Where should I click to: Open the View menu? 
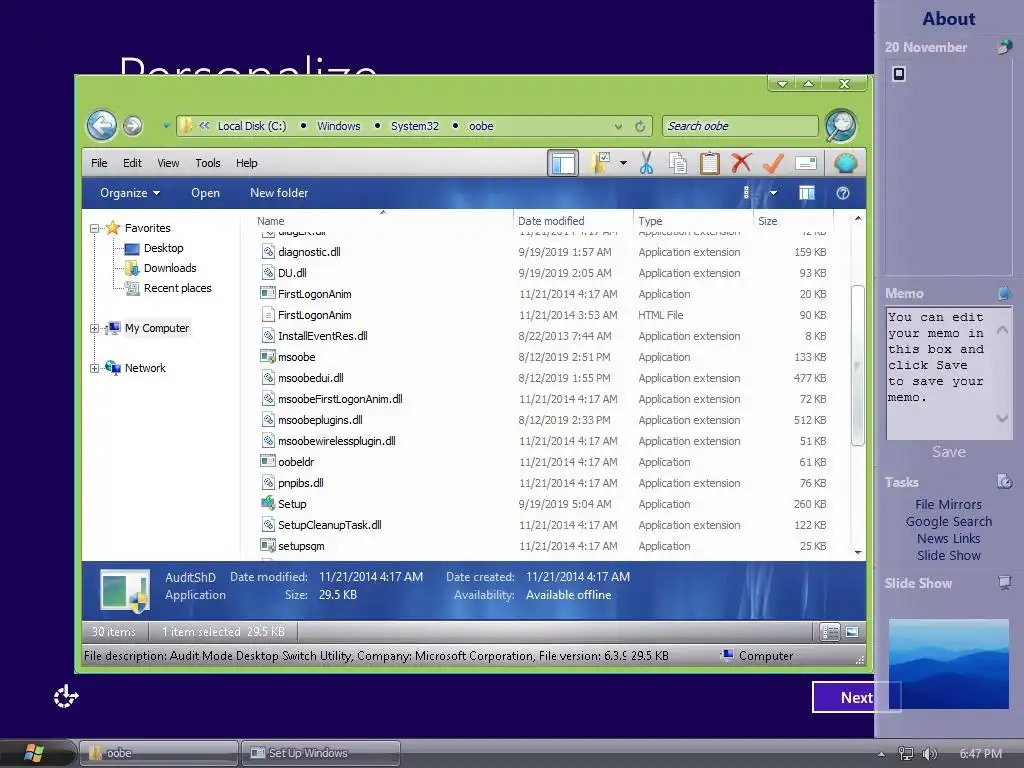[x=168, y=163]
